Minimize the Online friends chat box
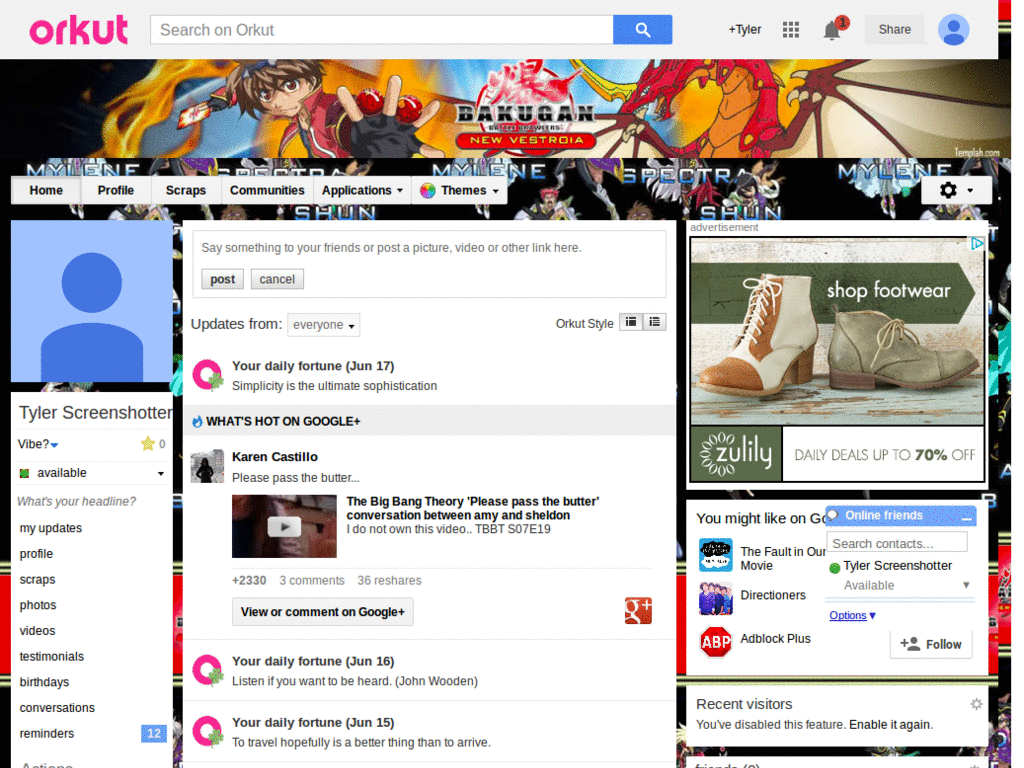Screen dimensions: 1024x768 coord(967,517)
